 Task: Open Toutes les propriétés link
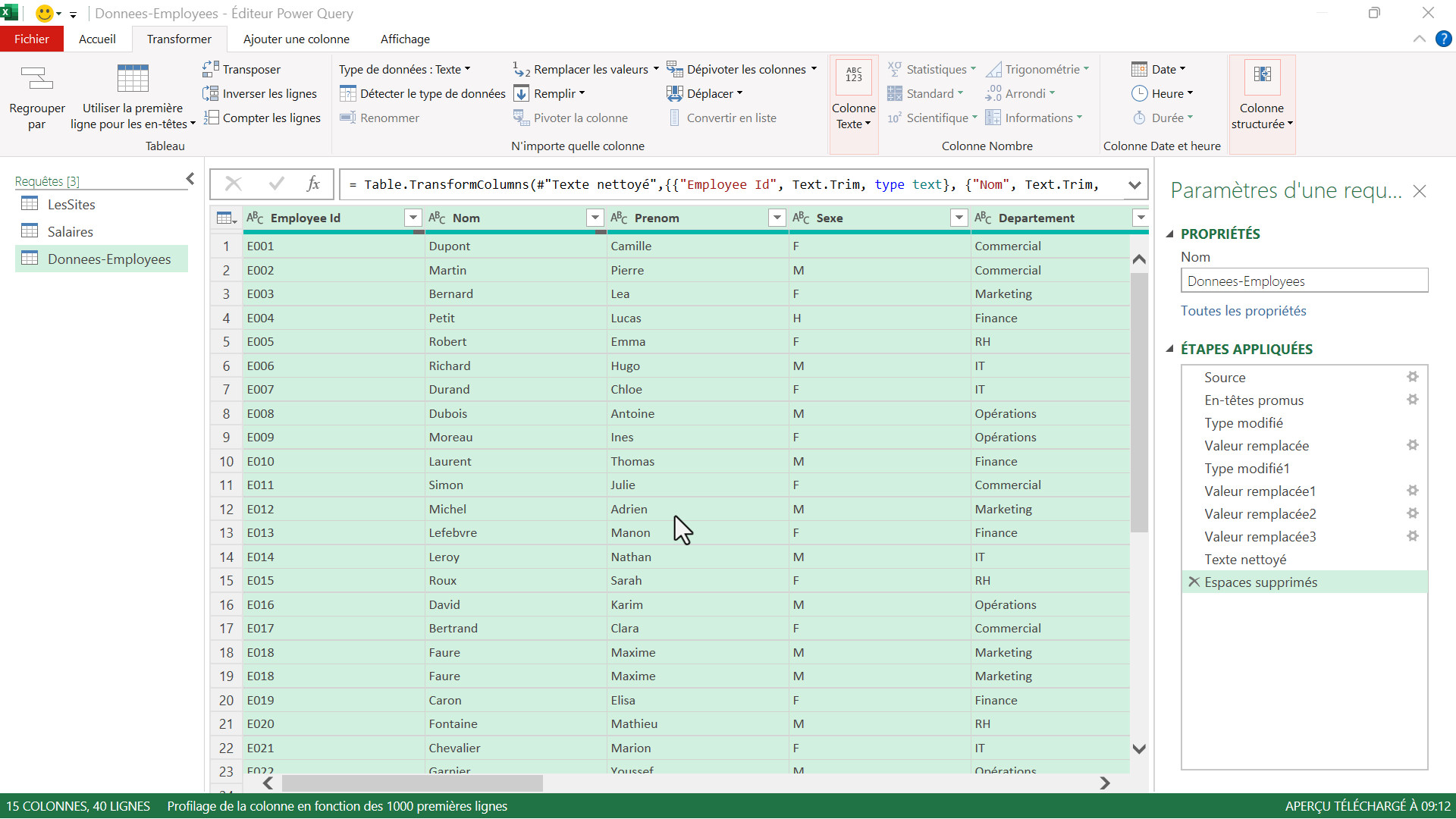point(1243,310)
